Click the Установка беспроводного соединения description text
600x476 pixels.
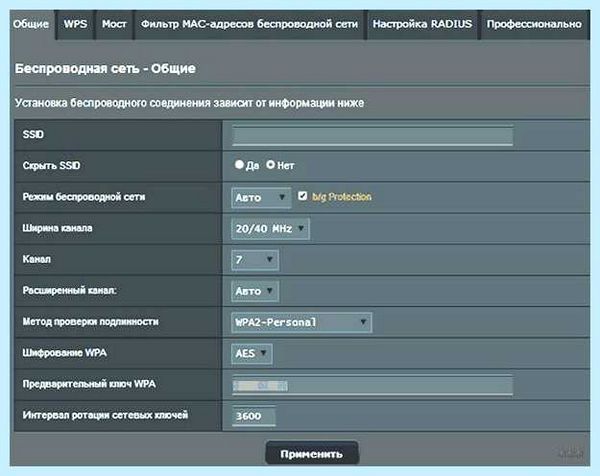click(x=189, y=103)
